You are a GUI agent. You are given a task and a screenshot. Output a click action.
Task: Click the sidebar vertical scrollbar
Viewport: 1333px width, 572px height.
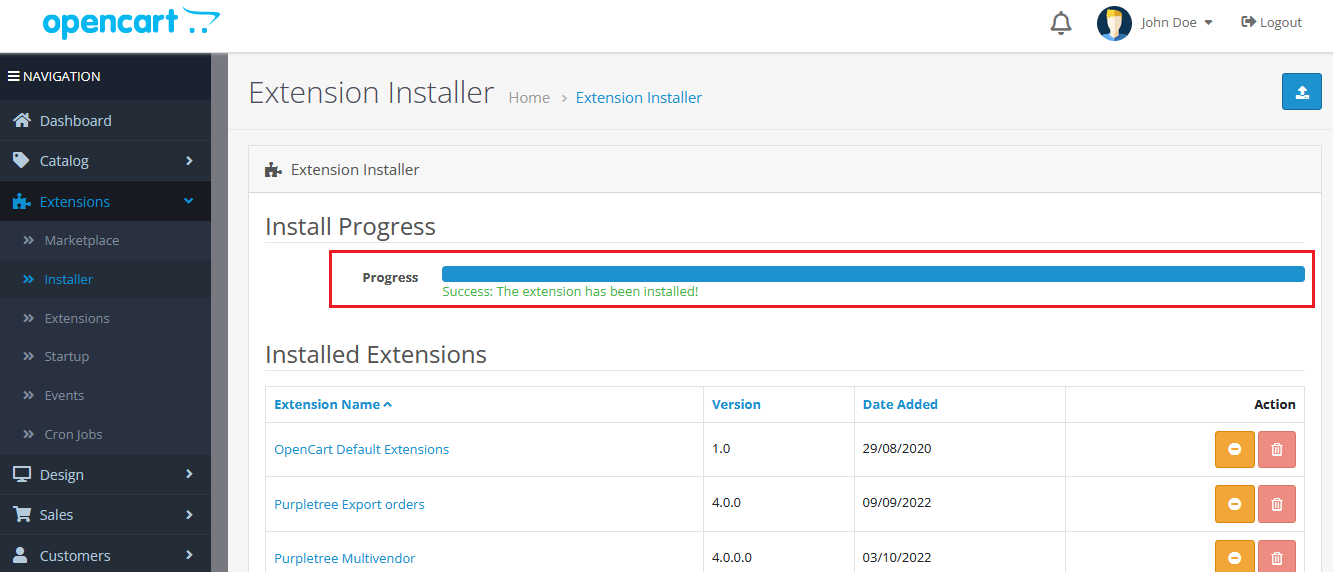[219, 312]
